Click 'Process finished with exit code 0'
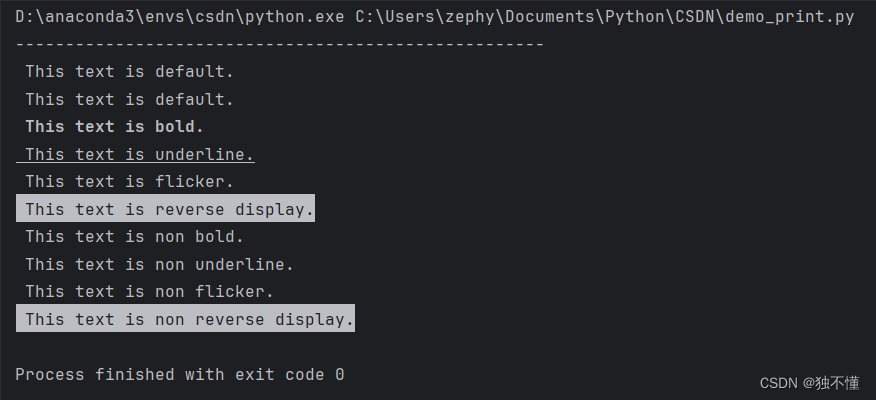Screen dimensions: 876x400 point(179,374)
